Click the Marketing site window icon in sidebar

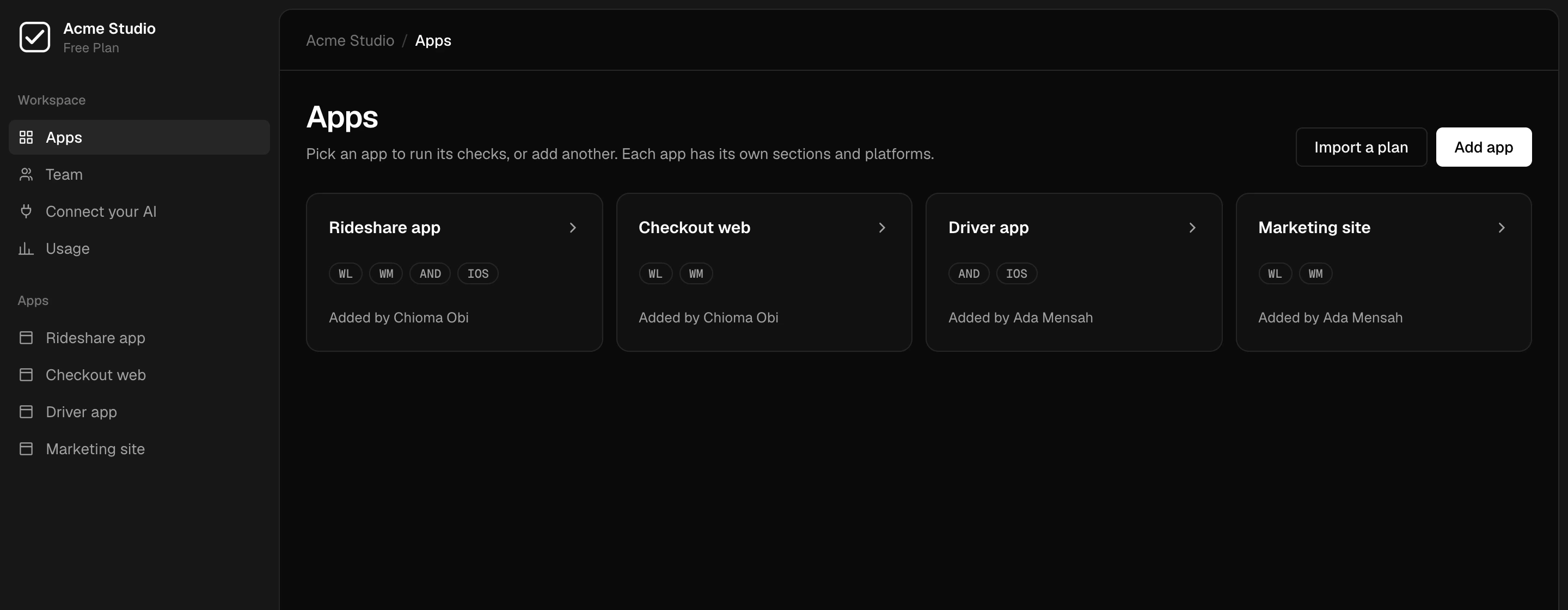[x=26, y=449]
